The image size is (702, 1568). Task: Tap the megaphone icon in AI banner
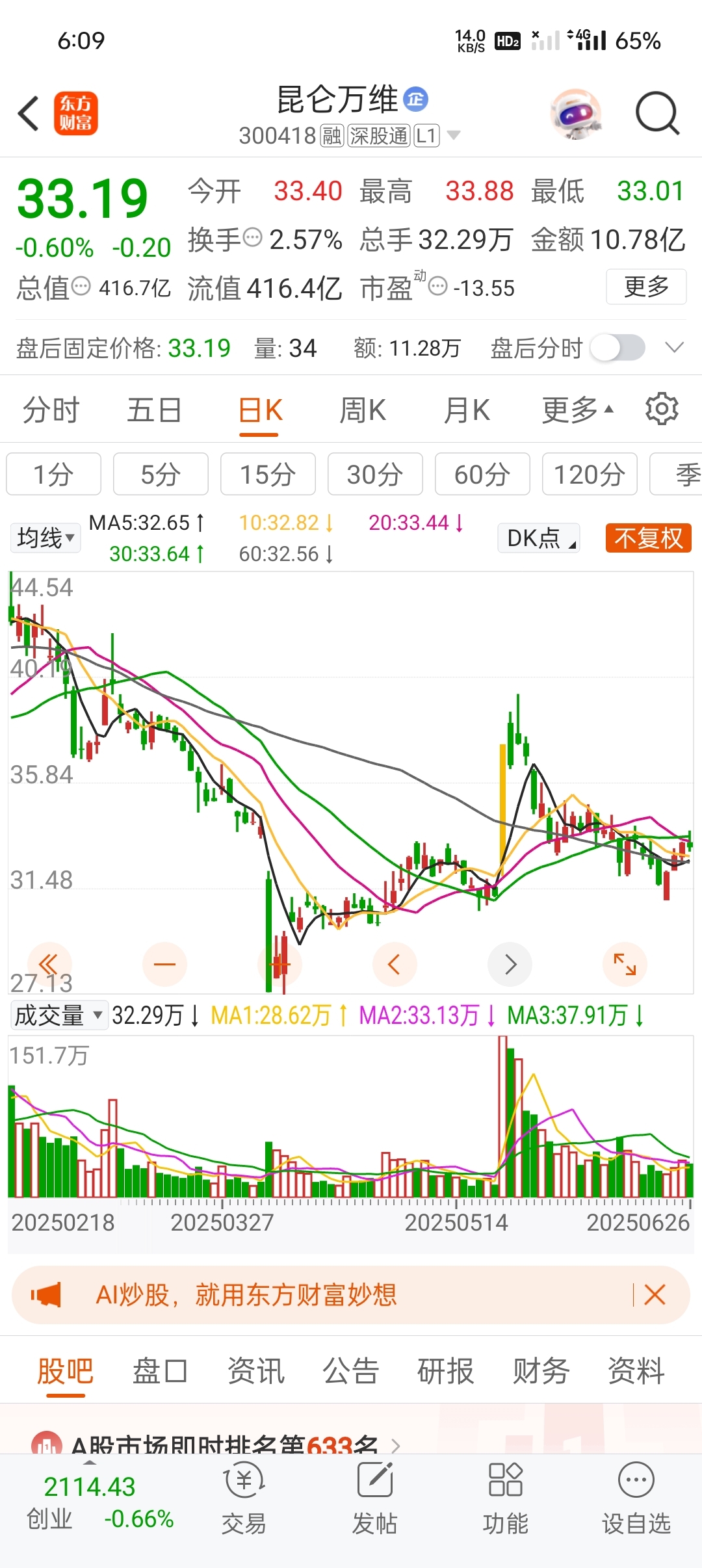click(46, 1295)
